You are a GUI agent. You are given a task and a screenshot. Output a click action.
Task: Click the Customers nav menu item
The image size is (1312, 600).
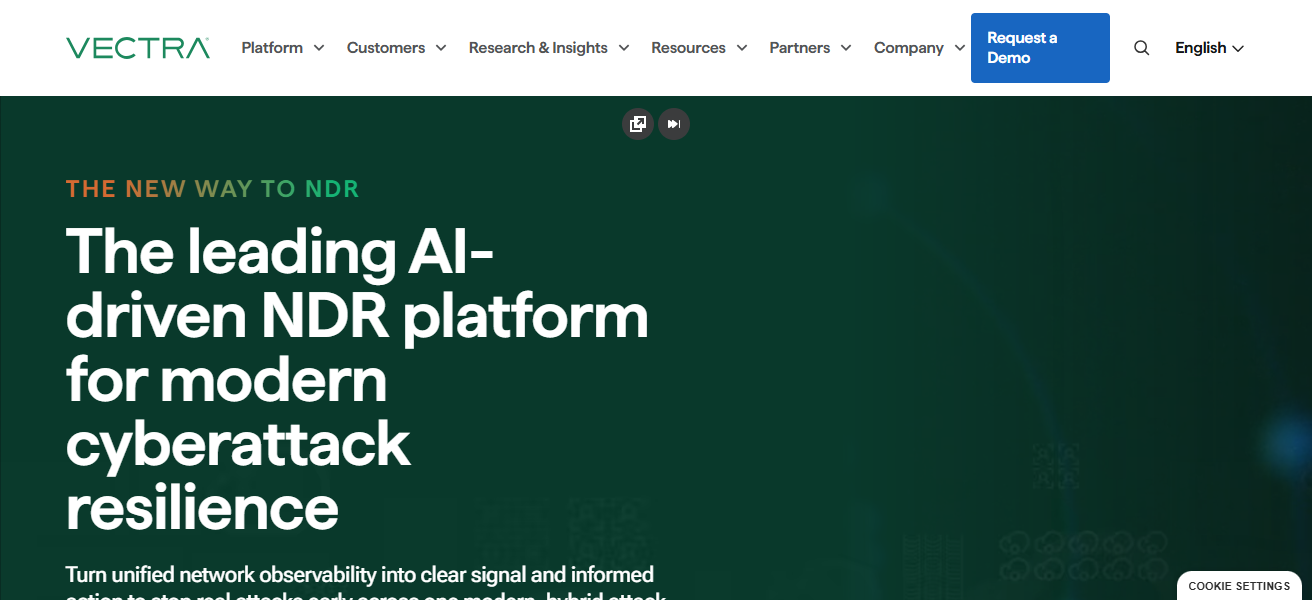point(386,47)
